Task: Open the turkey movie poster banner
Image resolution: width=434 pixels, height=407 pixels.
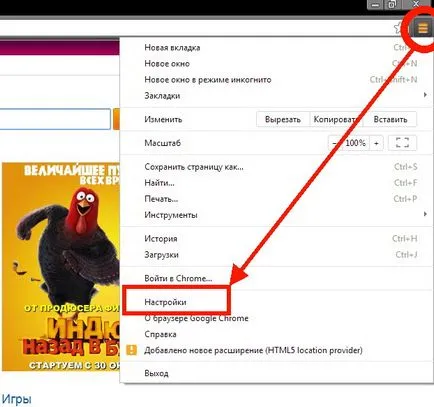Action: click(x=61, y=266)
